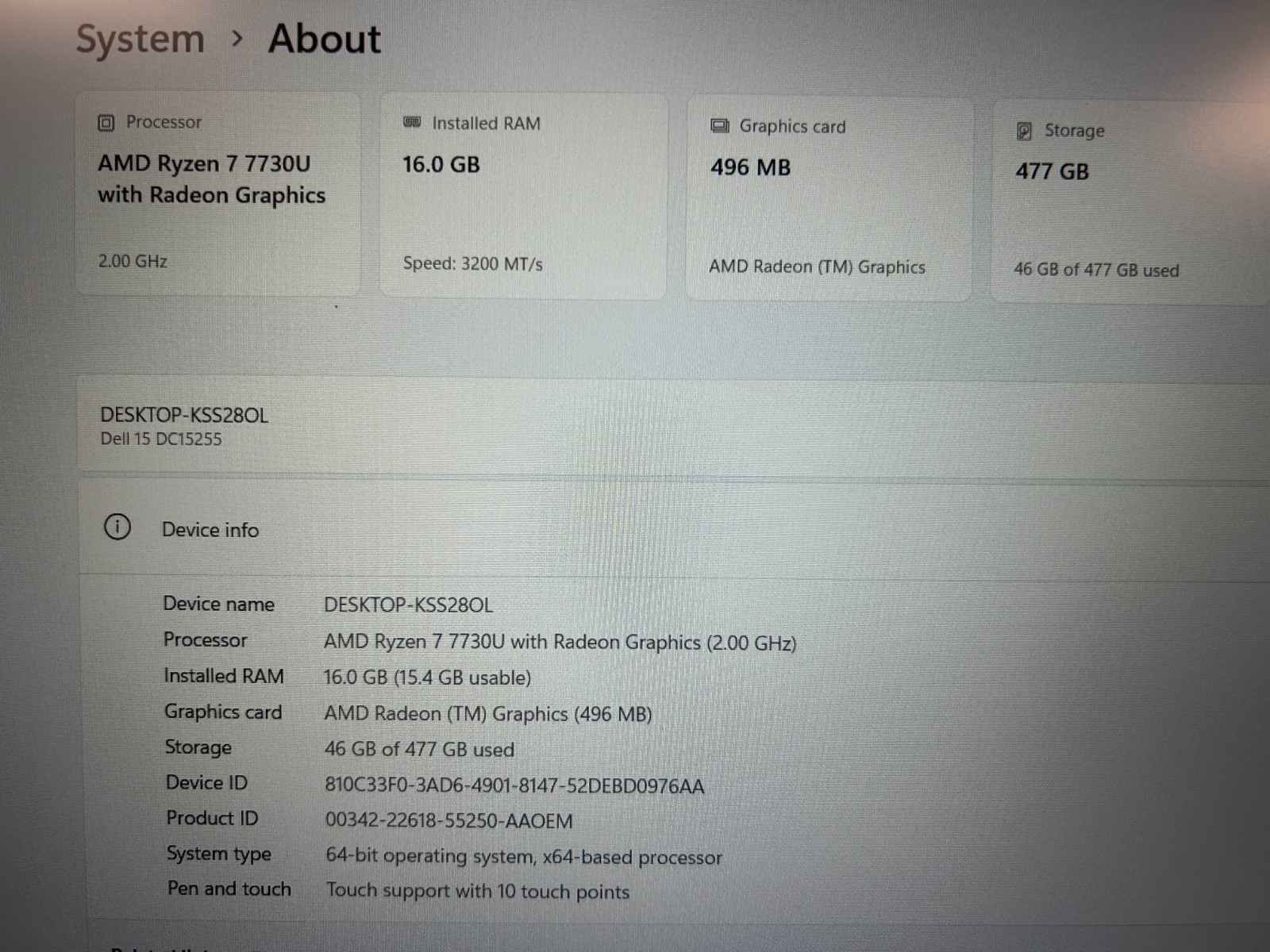Select AMD Ryzen 7 7730U card heading
This screenshot has height=952, width=1270.
tap(211, 179)
